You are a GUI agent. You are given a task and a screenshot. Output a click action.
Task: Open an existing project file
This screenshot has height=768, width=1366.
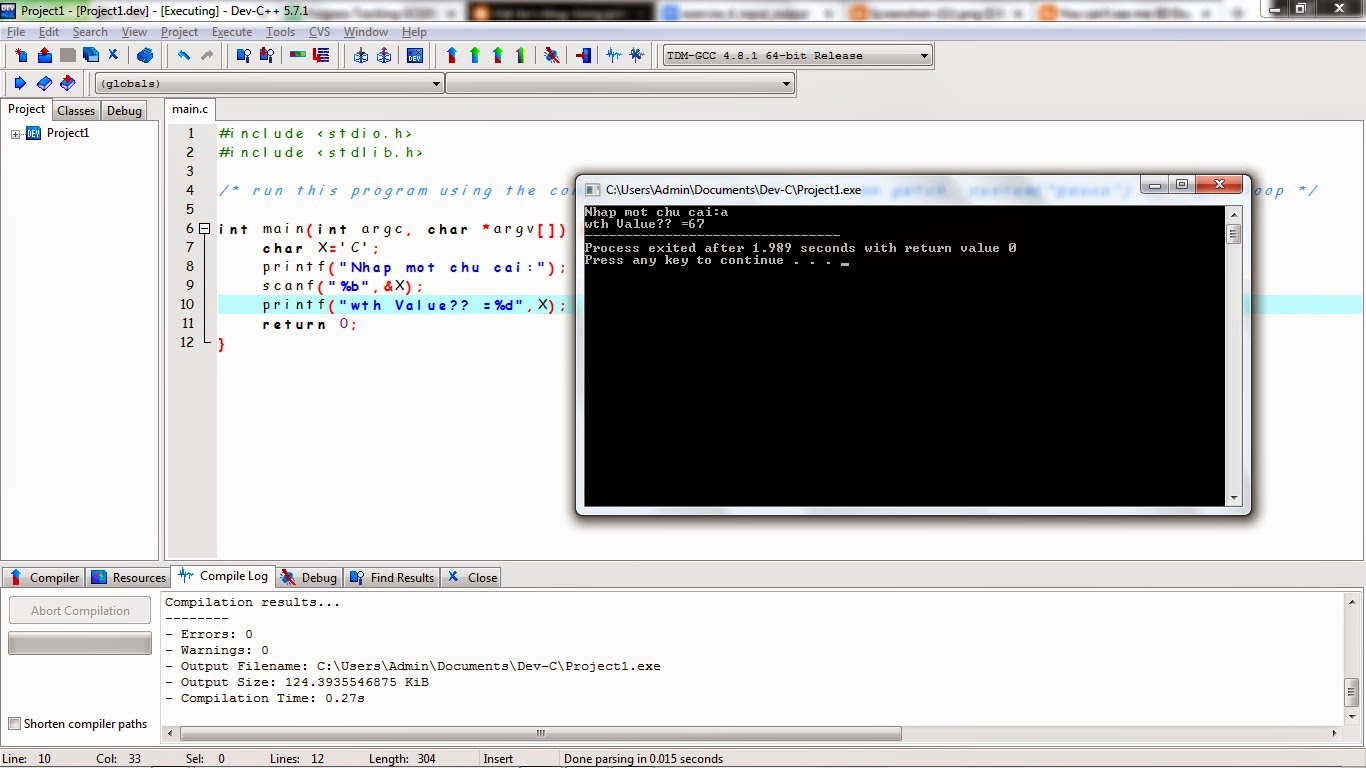point(44,55)
